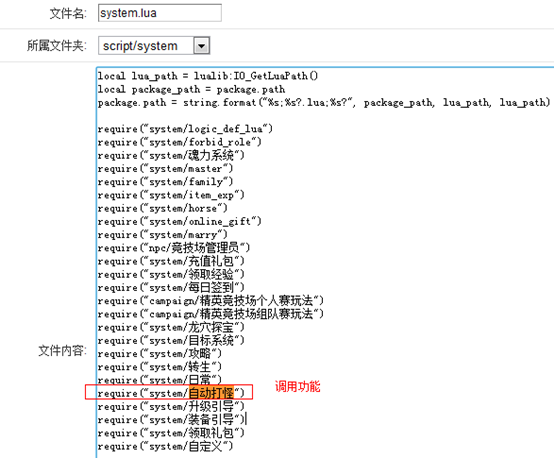Click the line requiring system/logic_def_lua
554x458 pixels.
[x=185, y=129]
